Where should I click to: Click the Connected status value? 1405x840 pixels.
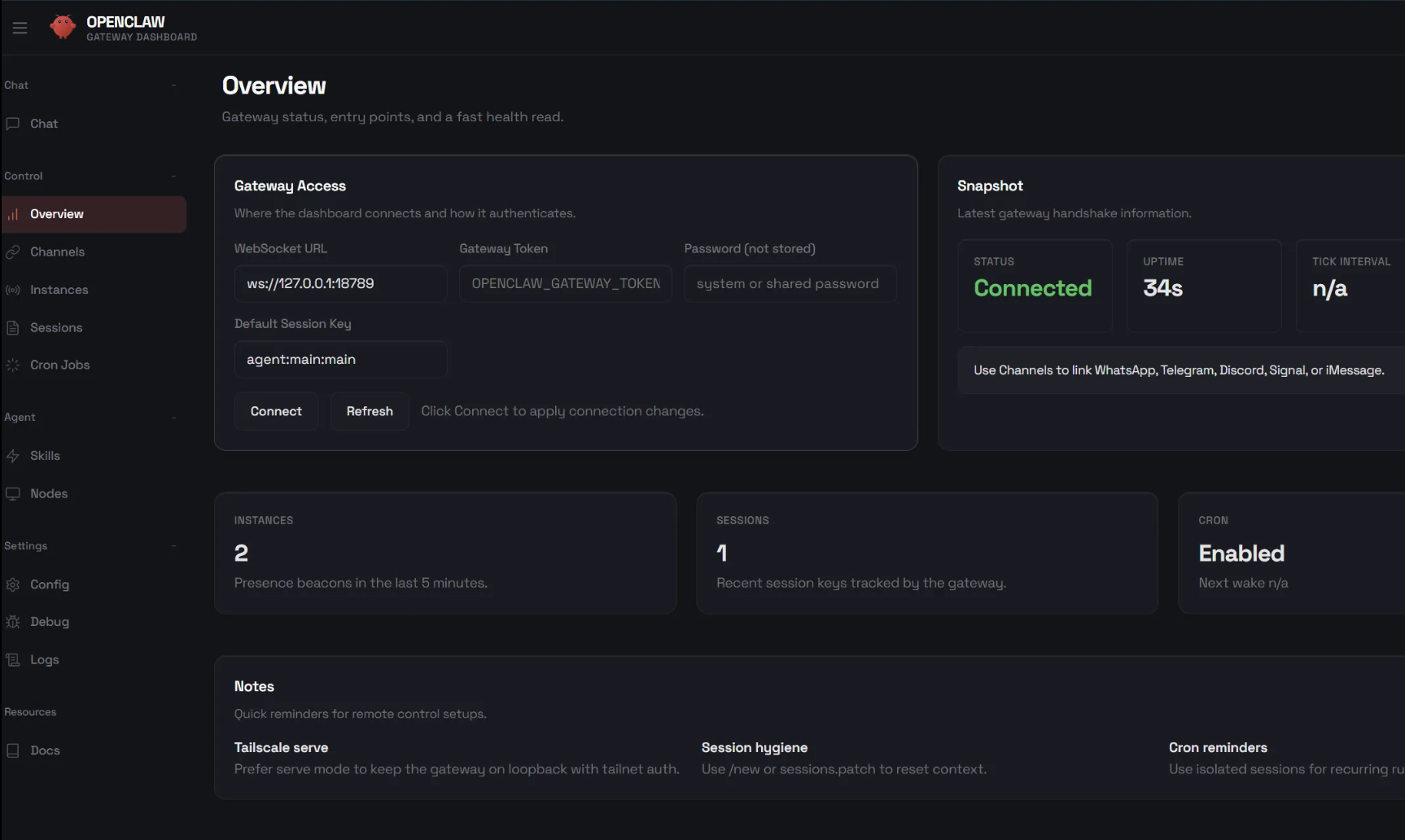(1032, 288)
